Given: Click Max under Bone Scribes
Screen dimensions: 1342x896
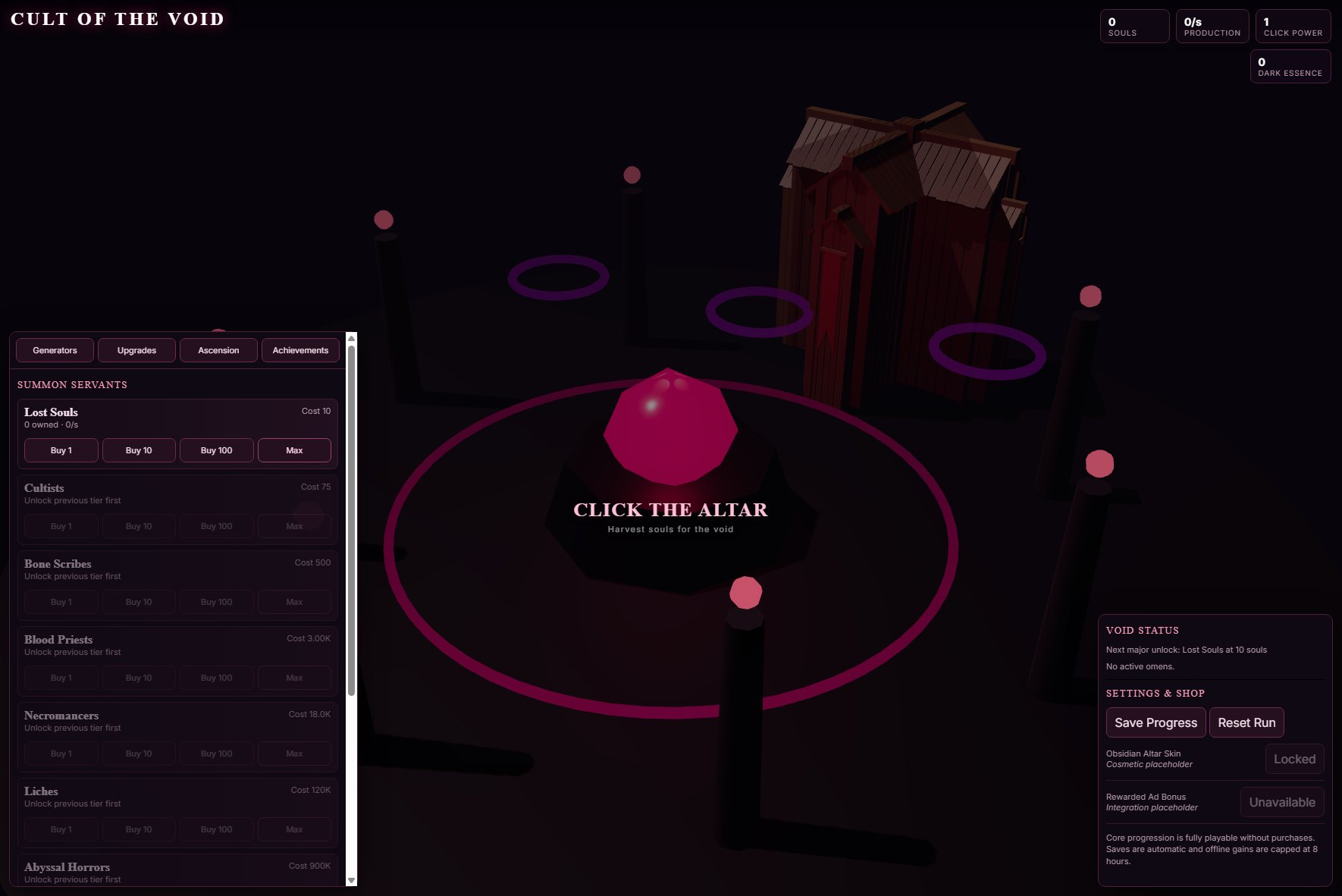Looking at the screenshot, I should pyautogui.click(x=294, y=602).
